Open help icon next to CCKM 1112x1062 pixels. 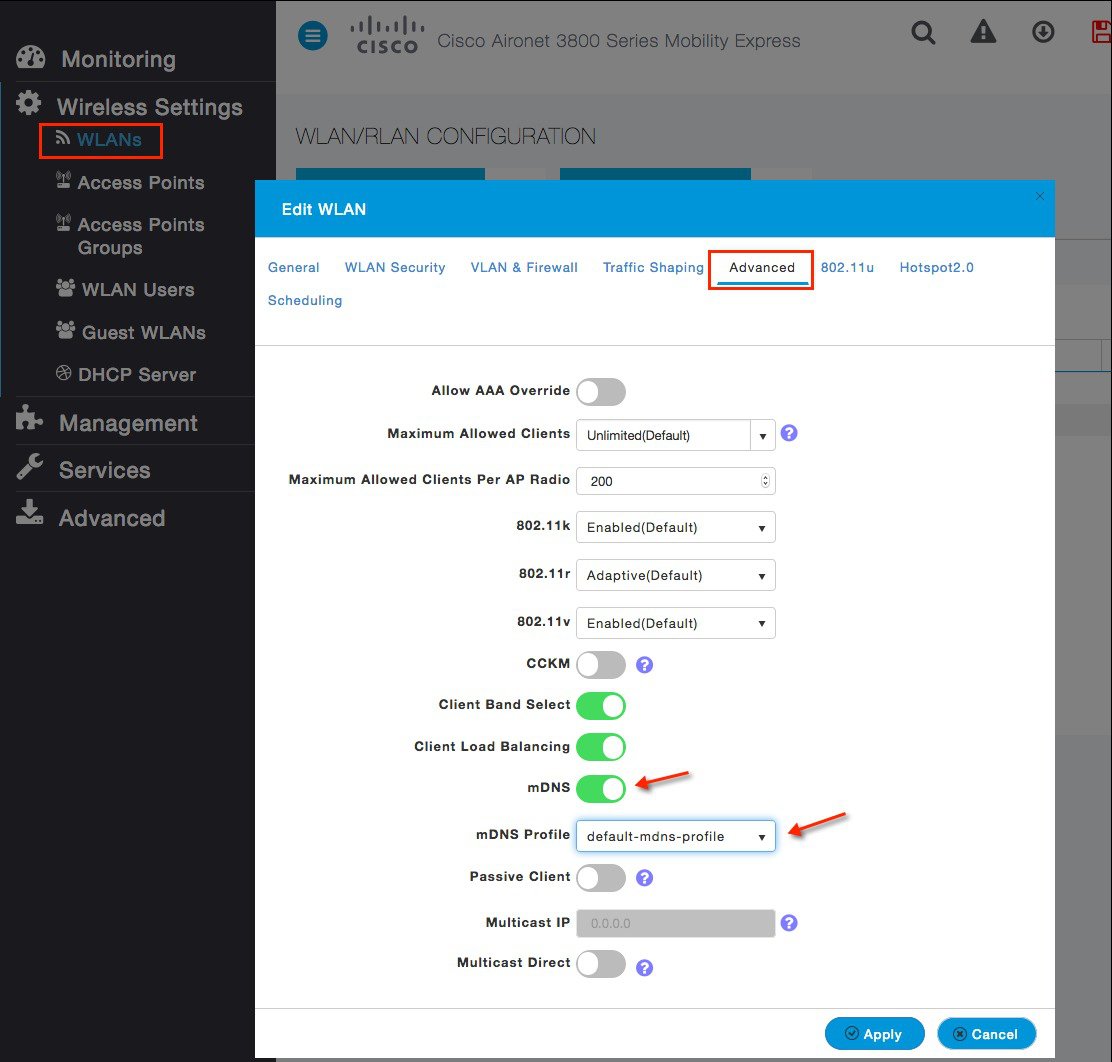[644, 665]
